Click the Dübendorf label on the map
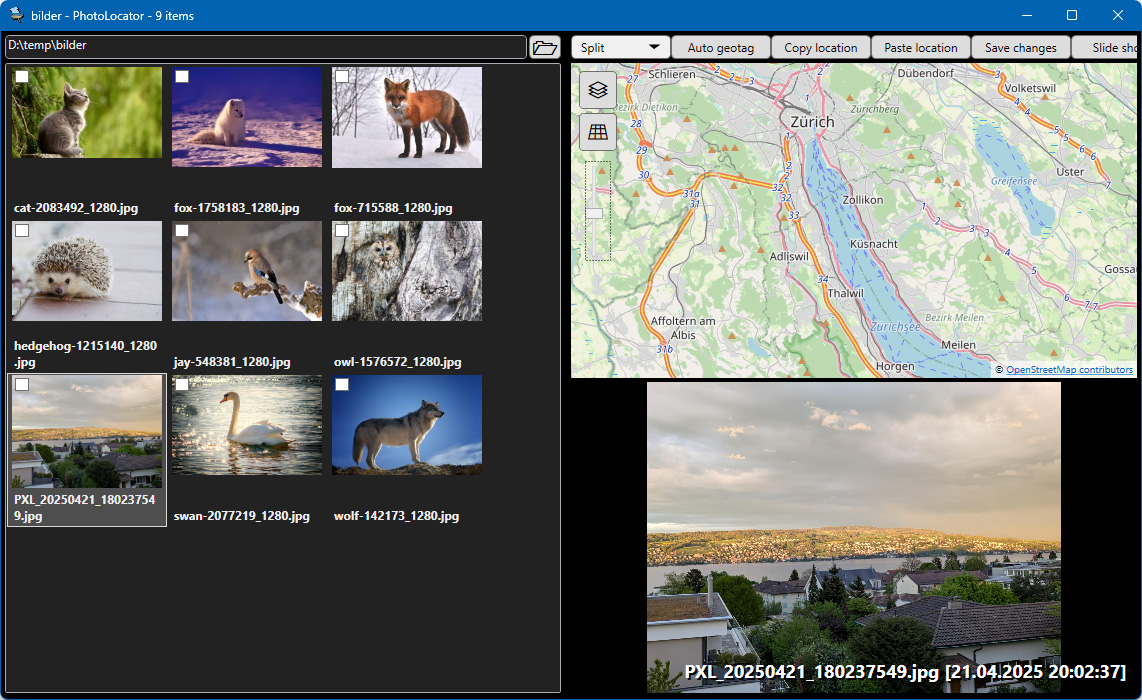The width and height of the screenshot is (1142, 700). tap(926, 73)
